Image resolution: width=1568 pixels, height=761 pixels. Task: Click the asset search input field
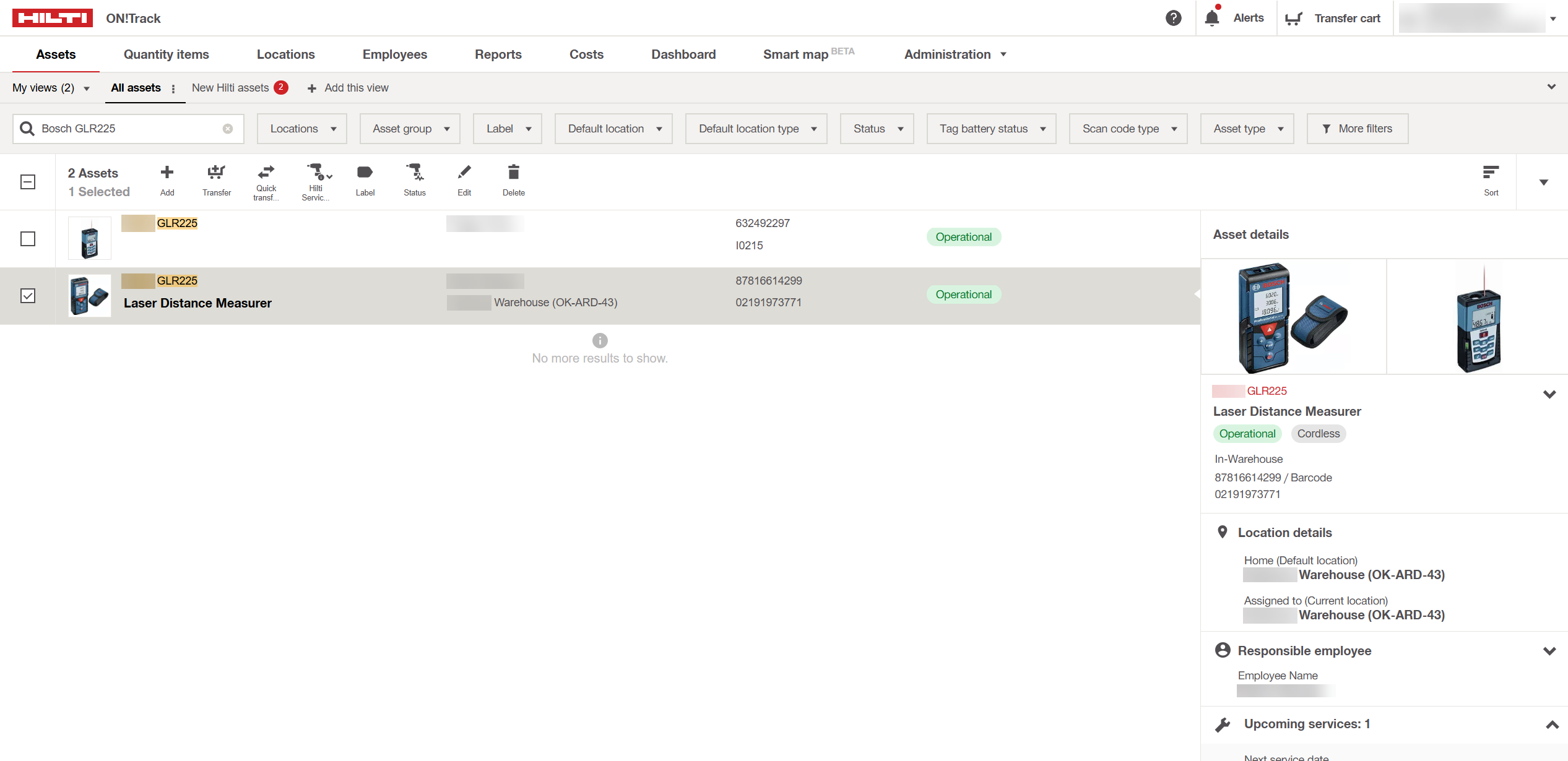click(x=128, y=129)
